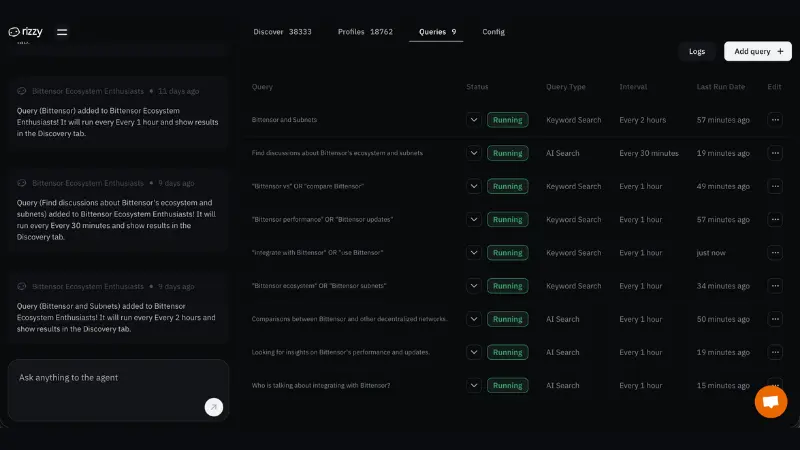
Task: Expand status dropdown for integrate with Bittensor query
Action: (x=473, y=253)
